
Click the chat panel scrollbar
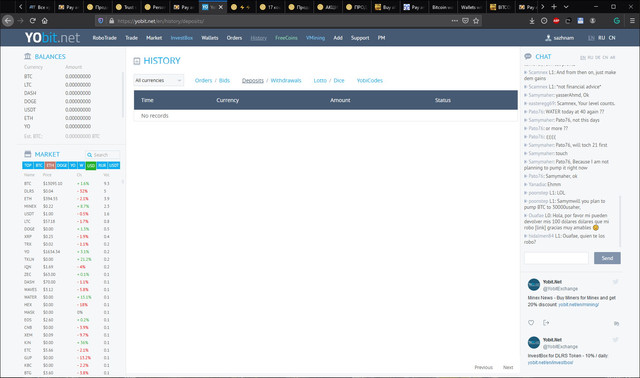(621, 222)
